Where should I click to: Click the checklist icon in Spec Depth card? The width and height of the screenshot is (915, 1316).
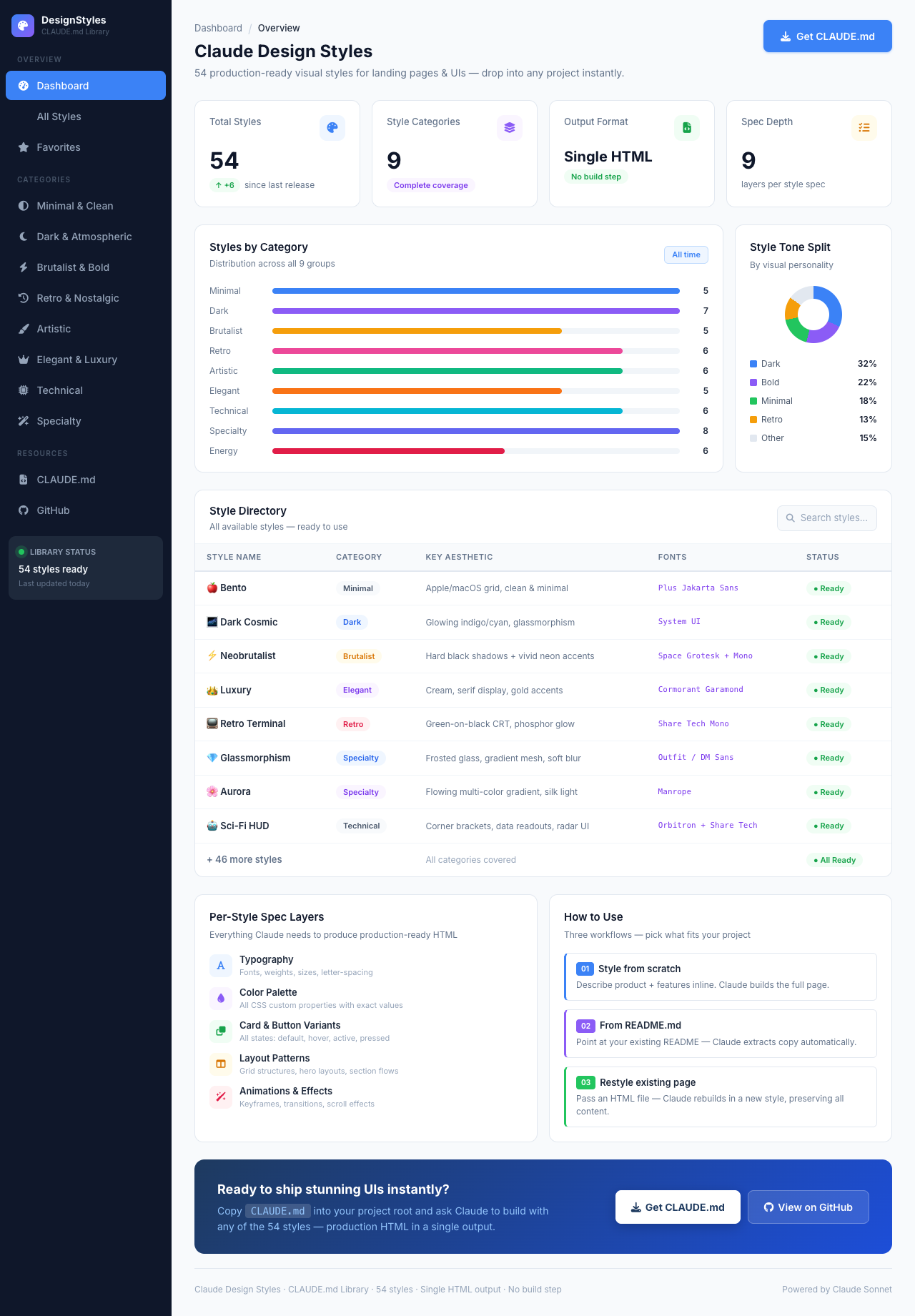[864, 128]
